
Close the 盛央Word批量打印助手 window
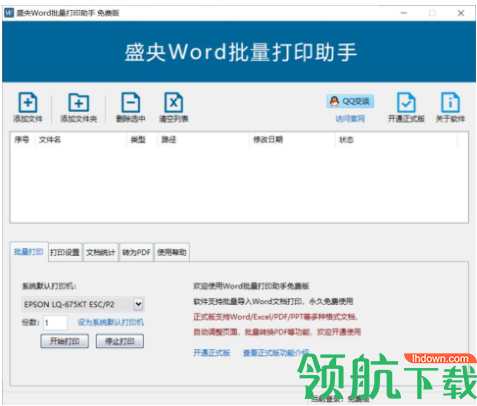(x=461, y=13)
